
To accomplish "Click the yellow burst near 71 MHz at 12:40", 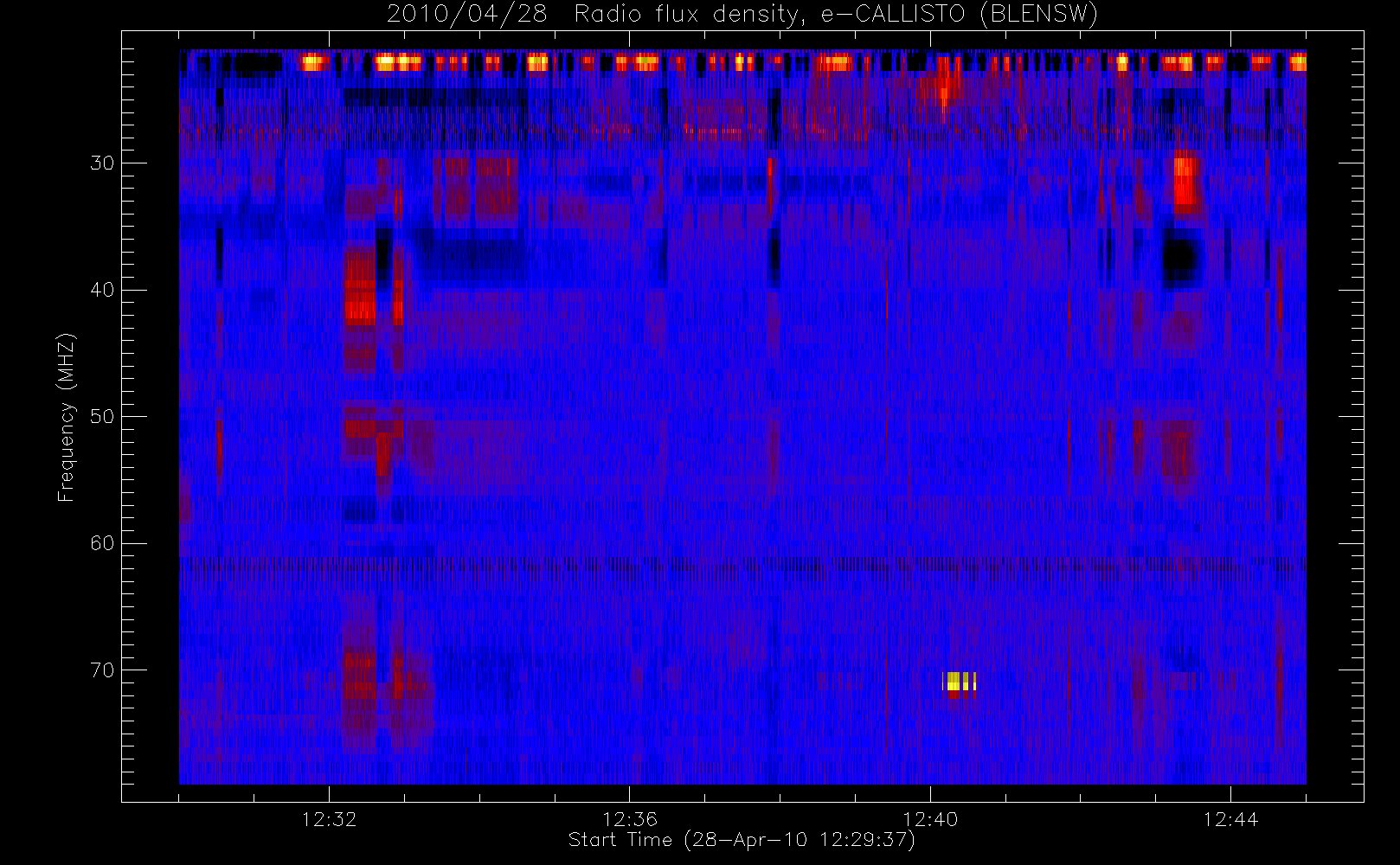I will click(x=959, y=682).
